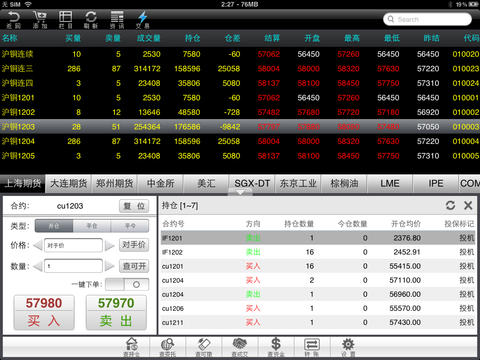Open the 资讯 news icon in toolbar

(x=117, y=20)
